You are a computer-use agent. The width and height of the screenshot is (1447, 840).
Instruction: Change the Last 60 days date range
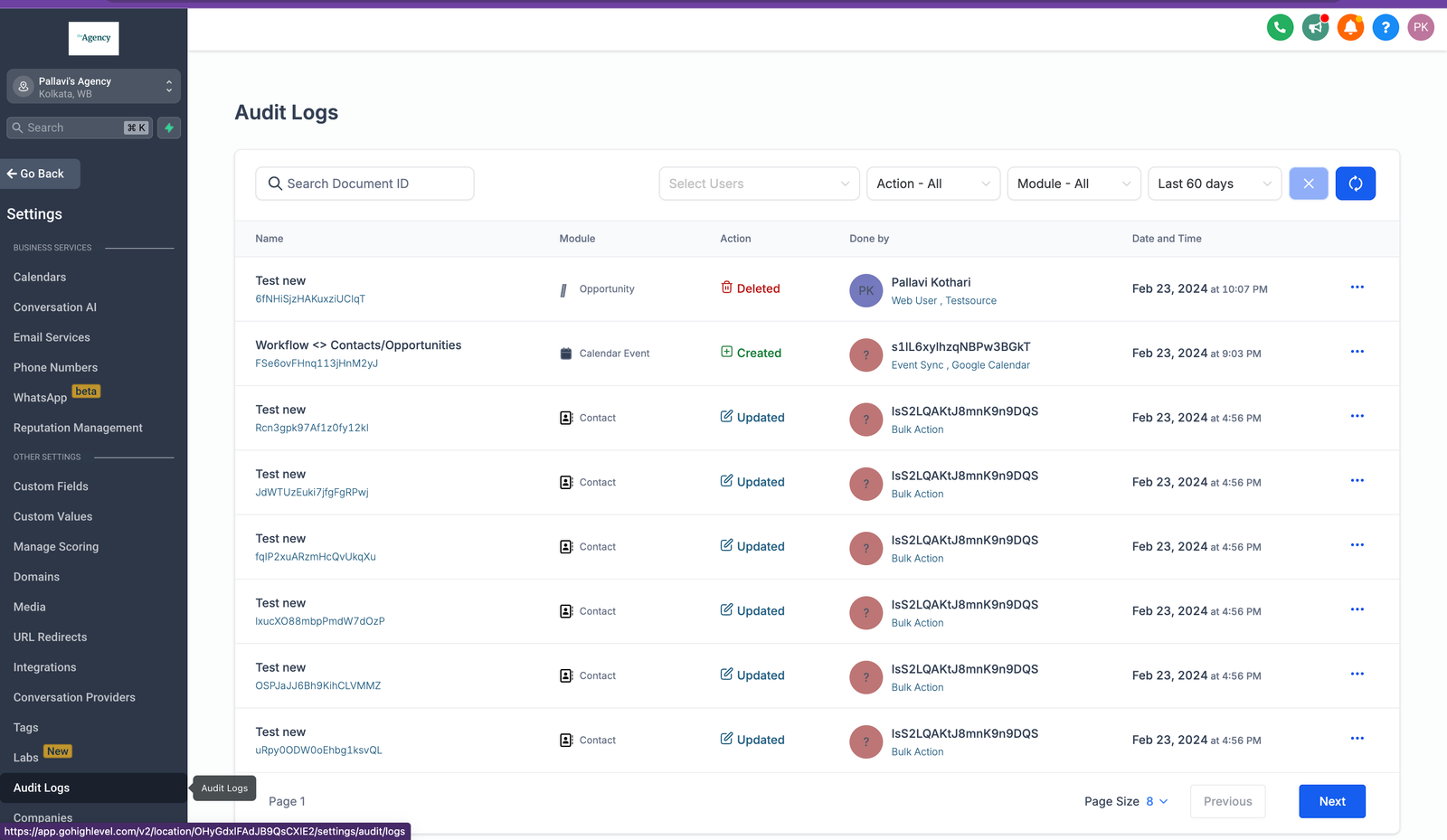pos(1214,184)
